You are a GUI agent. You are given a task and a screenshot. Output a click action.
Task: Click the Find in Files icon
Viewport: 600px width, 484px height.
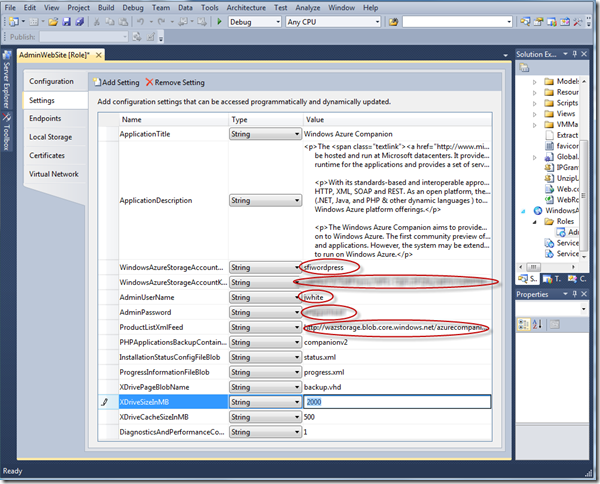click(393, 22)
